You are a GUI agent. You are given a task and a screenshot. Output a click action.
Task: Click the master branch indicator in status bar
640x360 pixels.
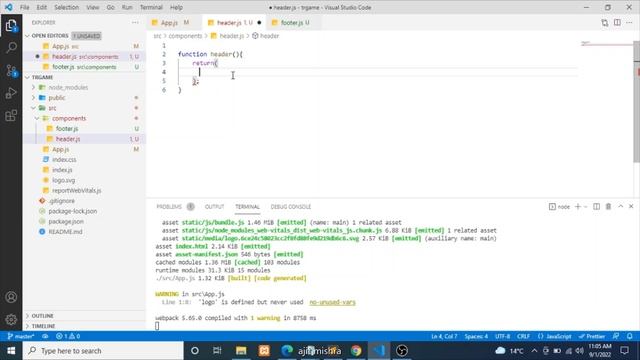(21, 336)
